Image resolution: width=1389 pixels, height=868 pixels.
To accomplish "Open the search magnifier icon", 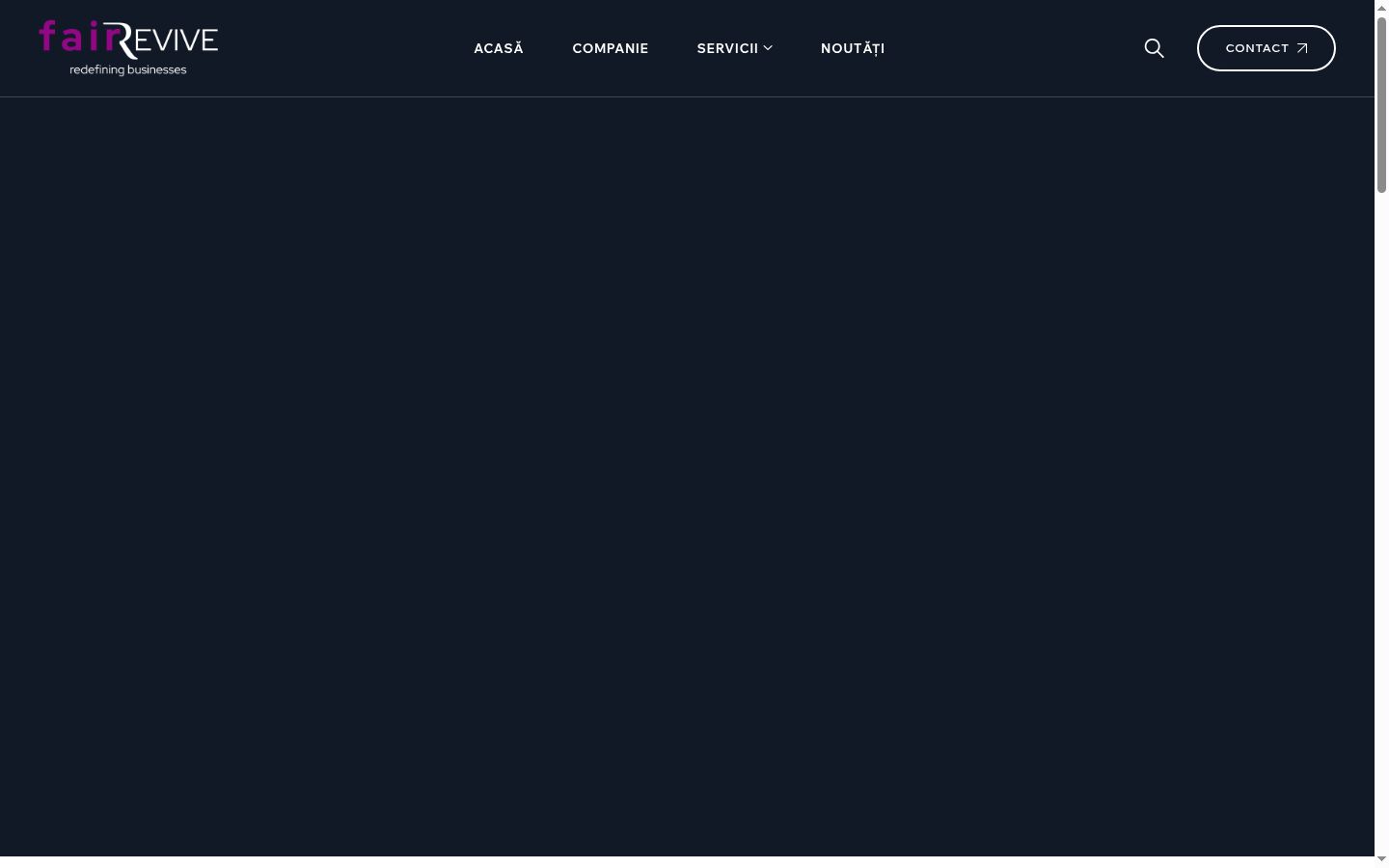I will [1154, 48].
